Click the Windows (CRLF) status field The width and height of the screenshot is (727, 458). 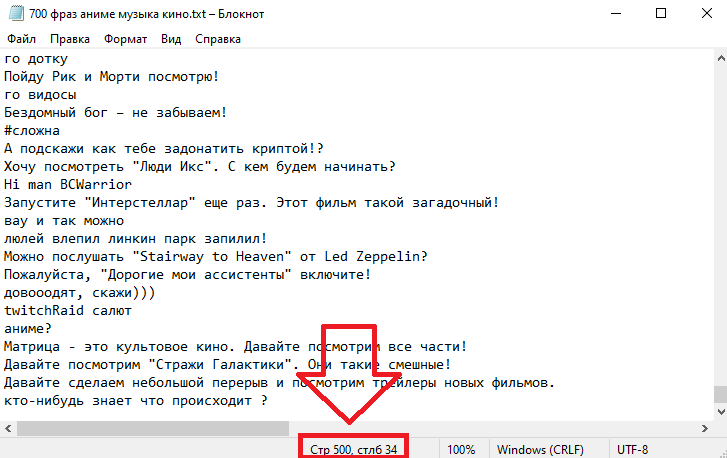[540, 450]
